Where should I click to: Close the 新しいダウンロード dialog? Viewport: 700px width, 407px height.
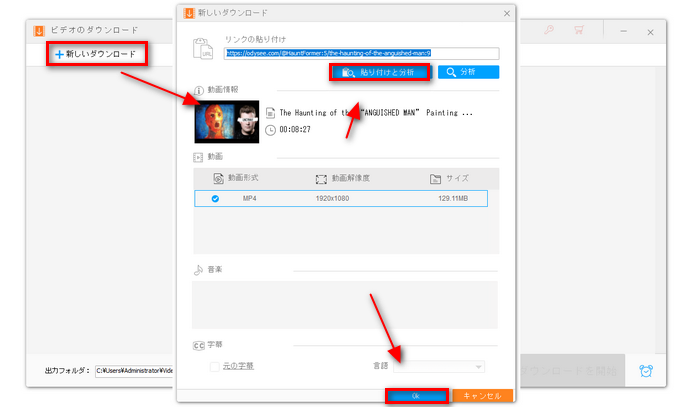coord(507,13)
